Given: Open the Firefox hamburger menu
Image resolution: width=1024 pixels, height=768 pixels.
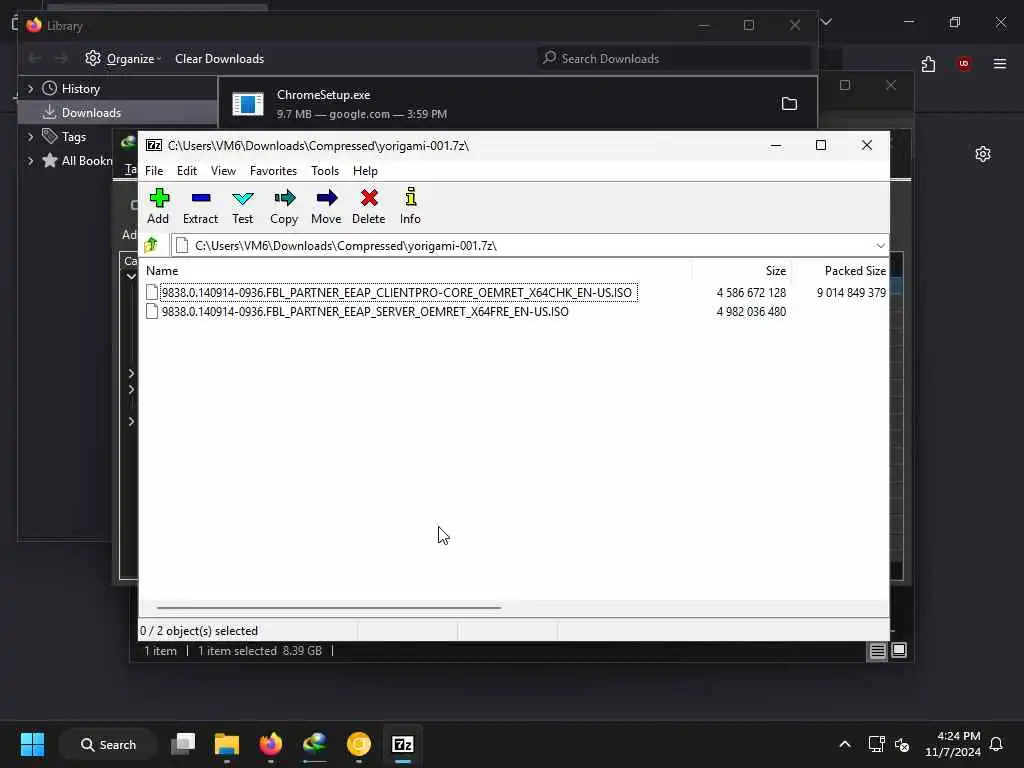Looking at the screenshot, I should pos(1000,63).
